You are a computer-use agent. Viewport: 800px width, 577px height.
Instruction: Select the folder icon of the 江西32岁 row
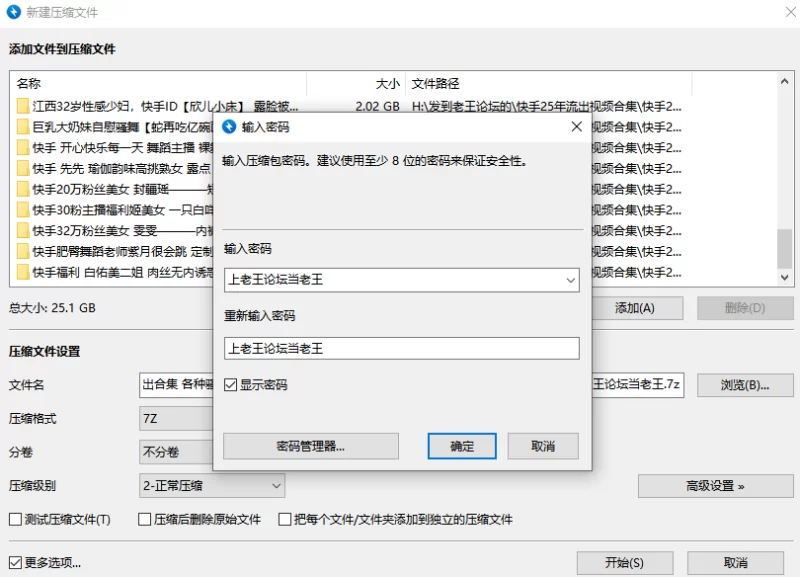22,106
